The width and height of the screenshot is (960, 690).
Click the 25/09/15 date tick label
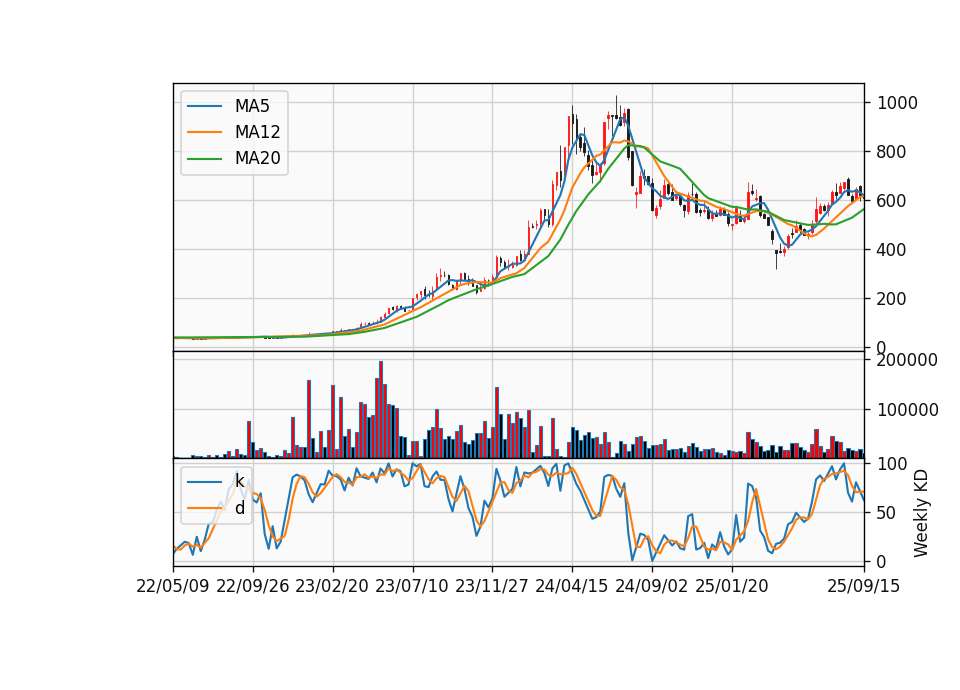[x=864, y=586]
